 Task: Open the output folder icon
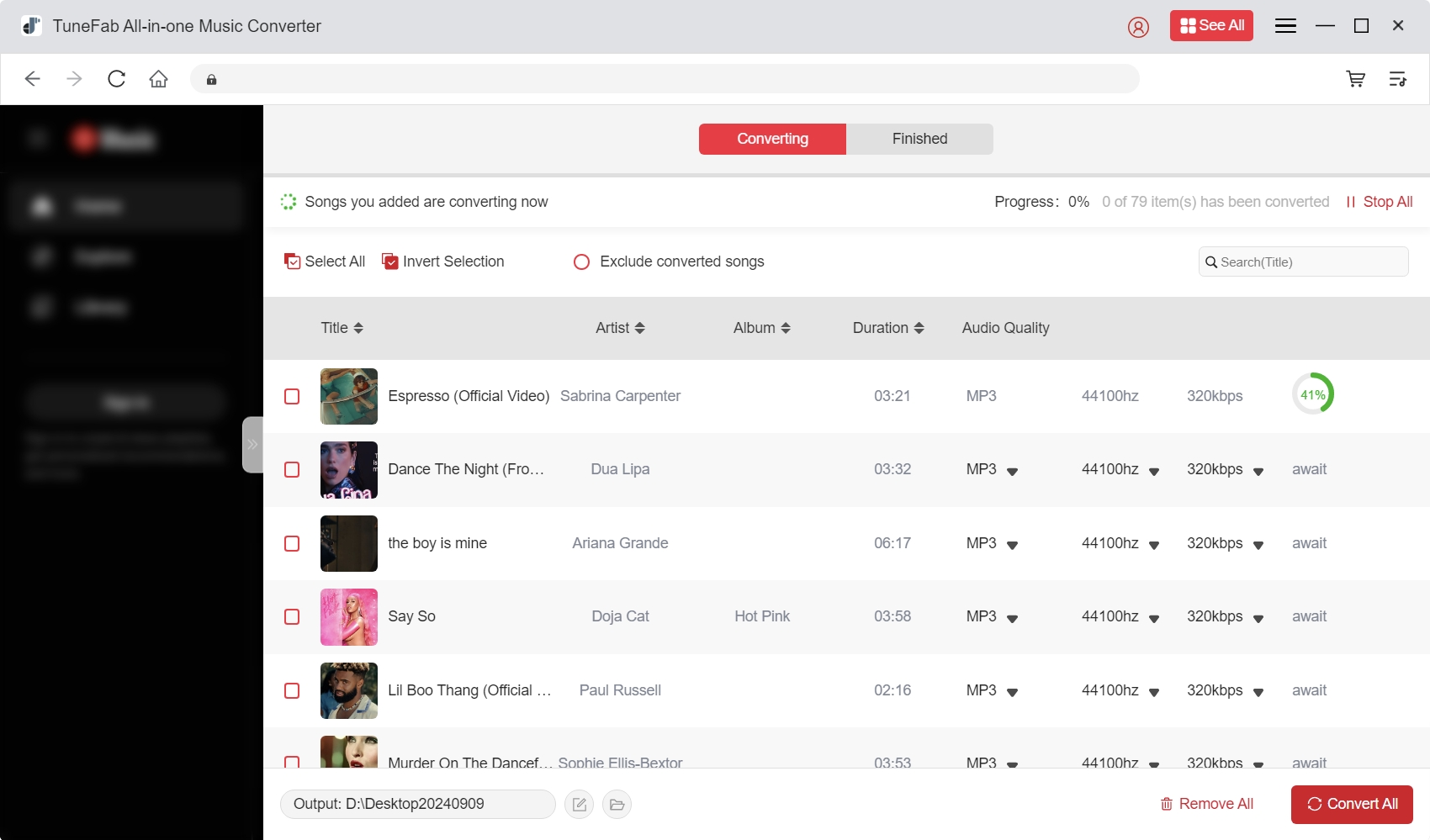[x=617, y=805]
